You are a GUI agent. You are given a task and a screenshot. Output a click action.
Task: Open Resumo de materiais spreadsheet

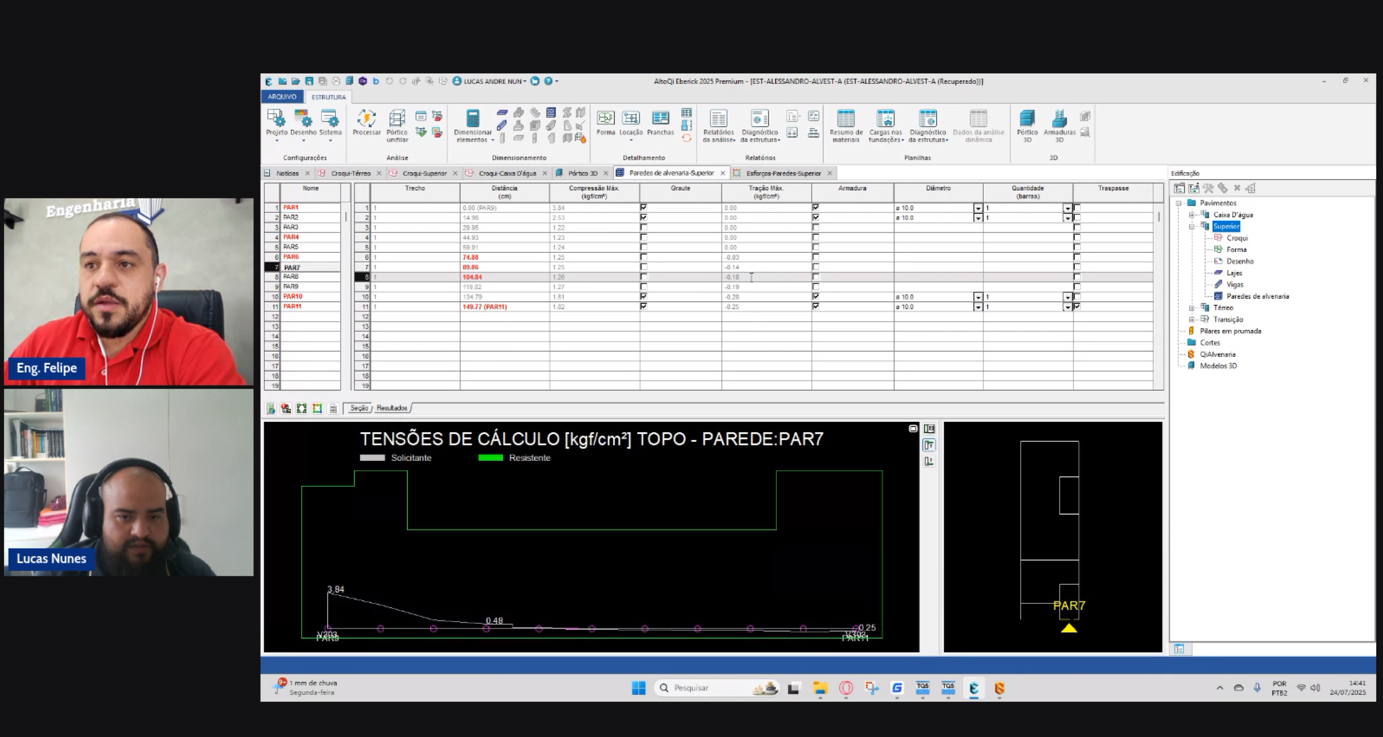(x=845, y=119)
